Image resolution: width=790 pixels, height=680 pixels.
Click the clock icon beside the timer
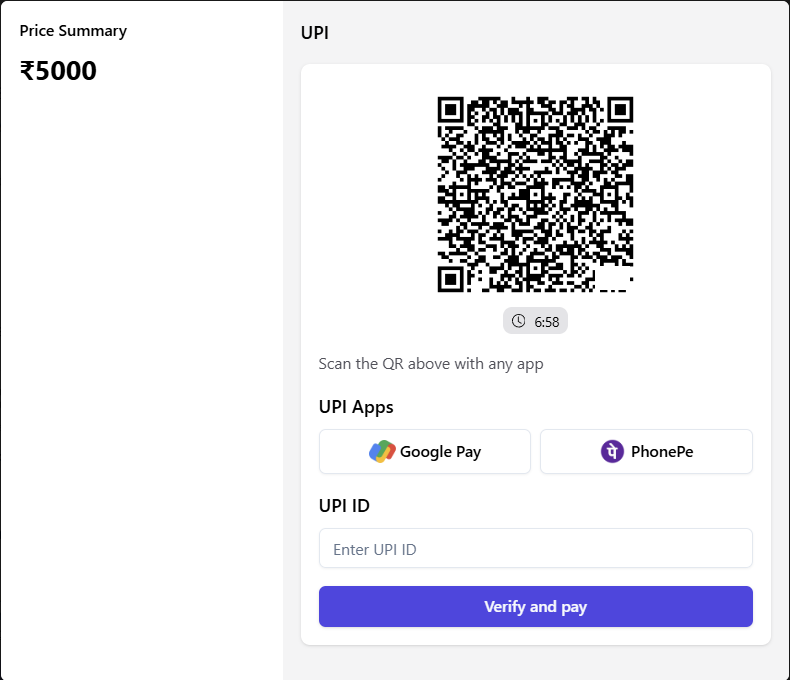click(518, 321)
